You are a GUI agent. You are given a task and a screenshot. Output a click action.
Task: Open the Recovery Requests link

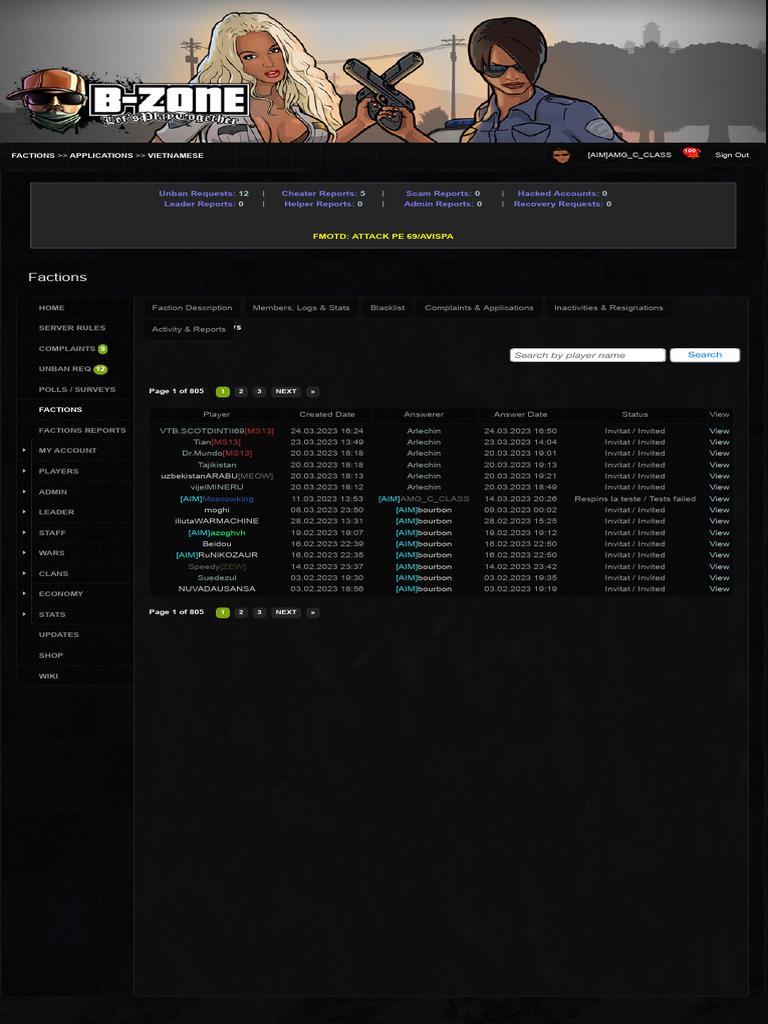tap(562, 204)
